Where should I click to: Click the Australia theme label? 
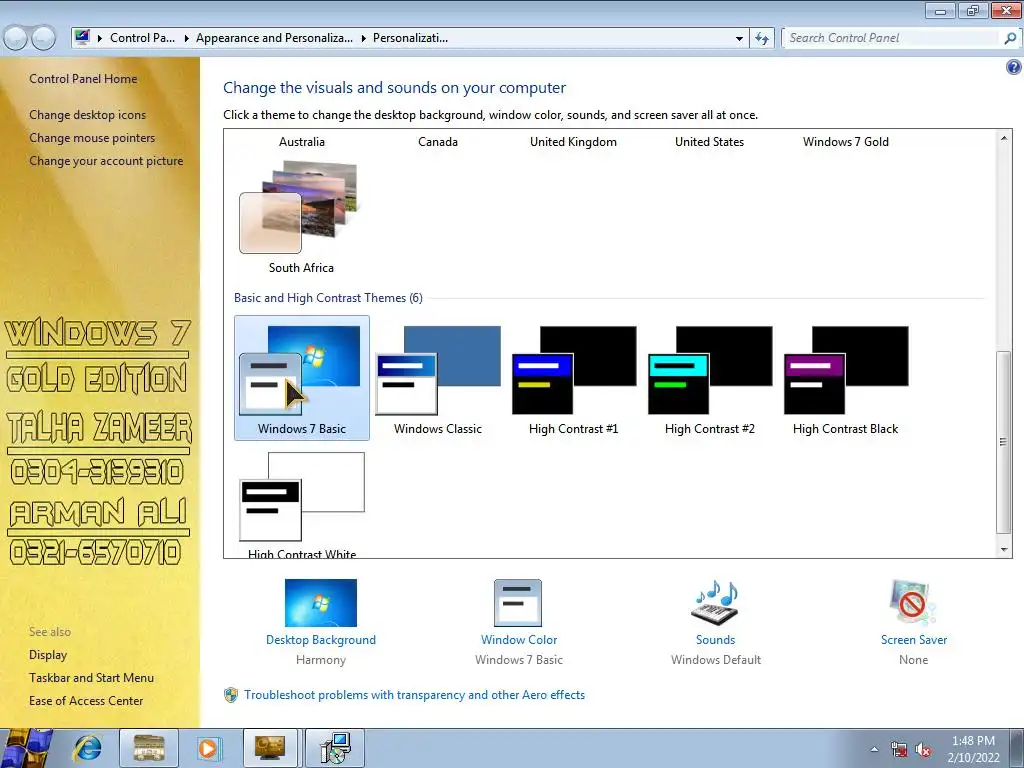point(302,142)
